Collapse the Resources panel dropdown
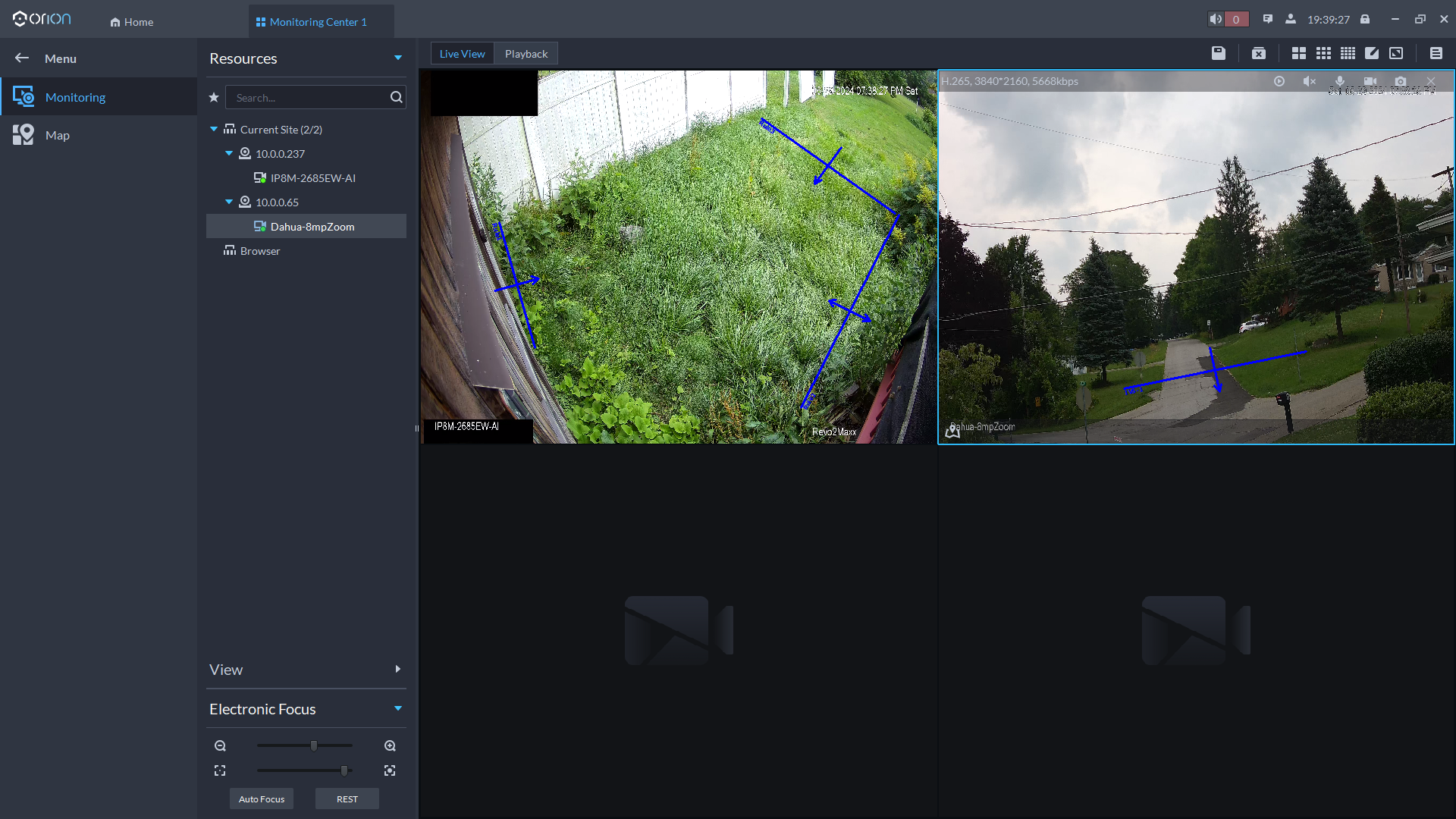The height and width of the screenshot is (819, 1456). pos(398,58)
